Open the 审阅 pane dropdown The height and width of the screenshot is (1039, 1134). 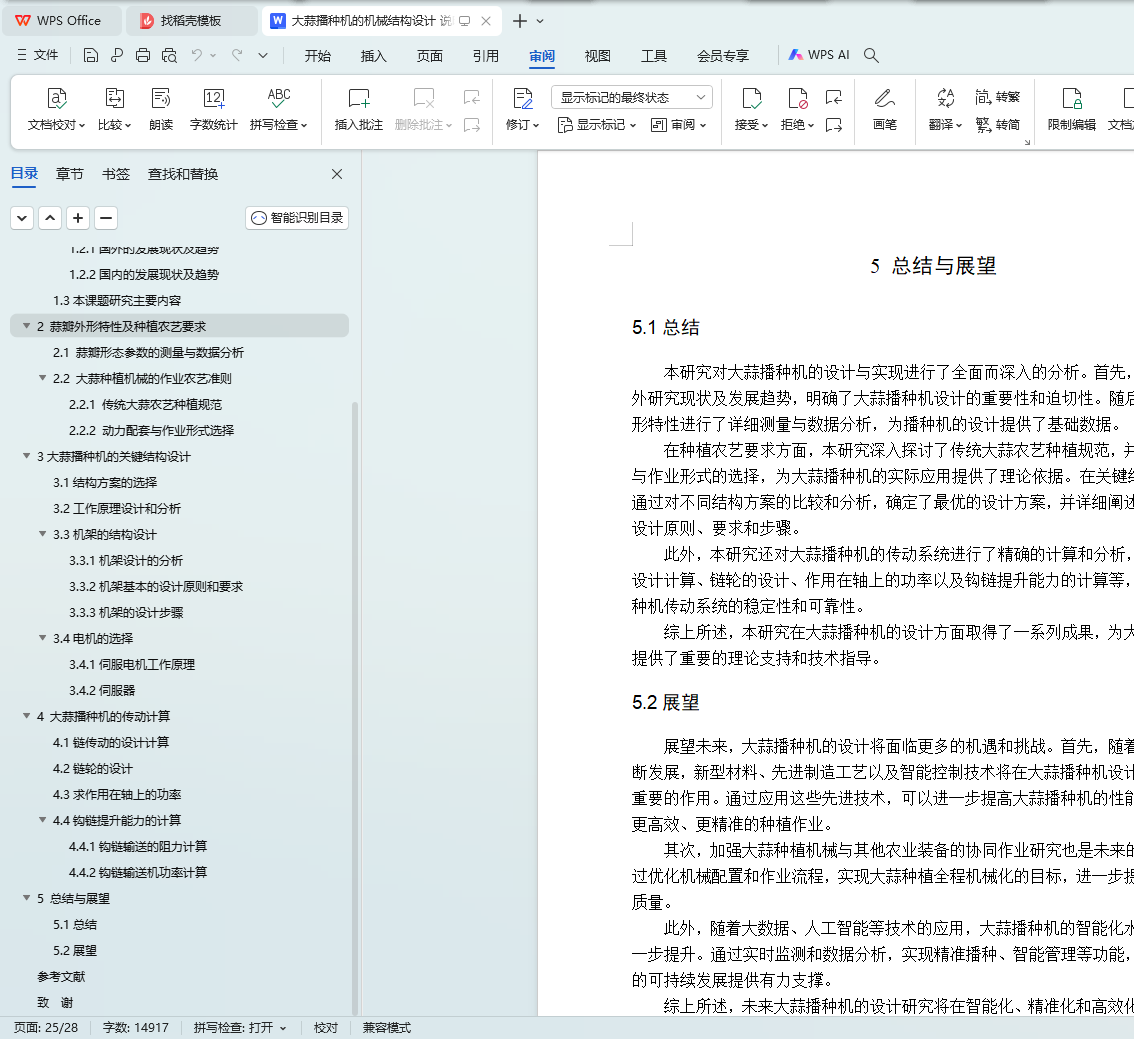click(678, 125)
